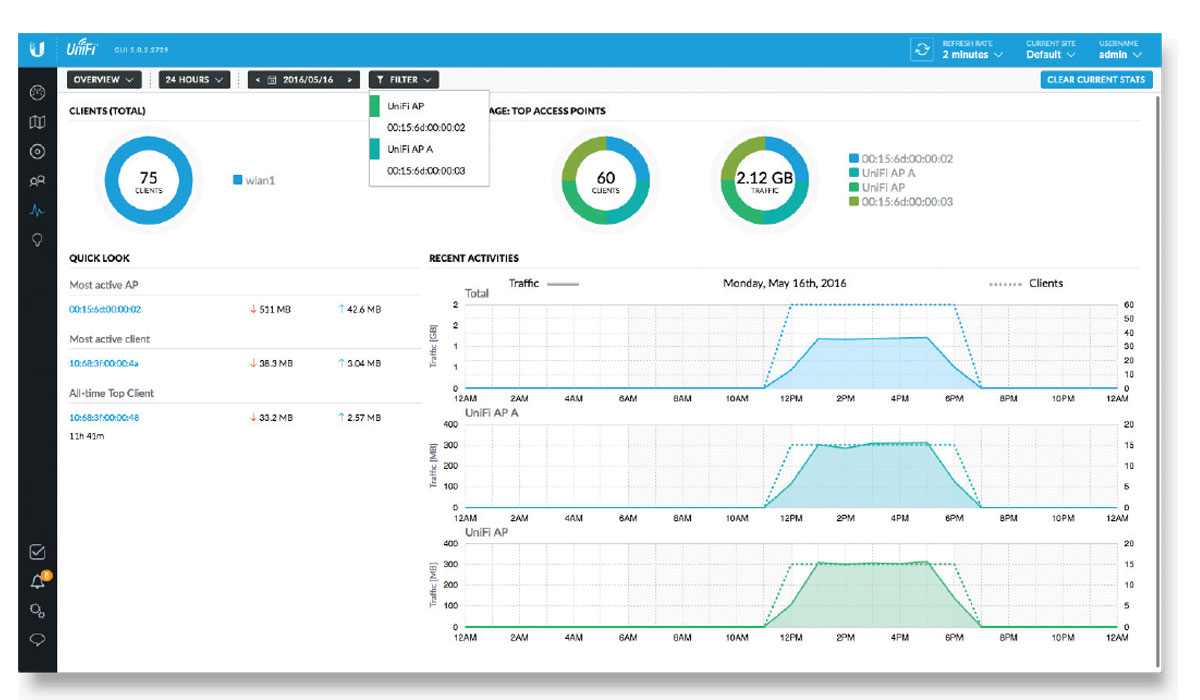Click legend swatch for 00:15:6d:00:00:02
This screenshot has width=1200, height=700.
coord(853,159)
